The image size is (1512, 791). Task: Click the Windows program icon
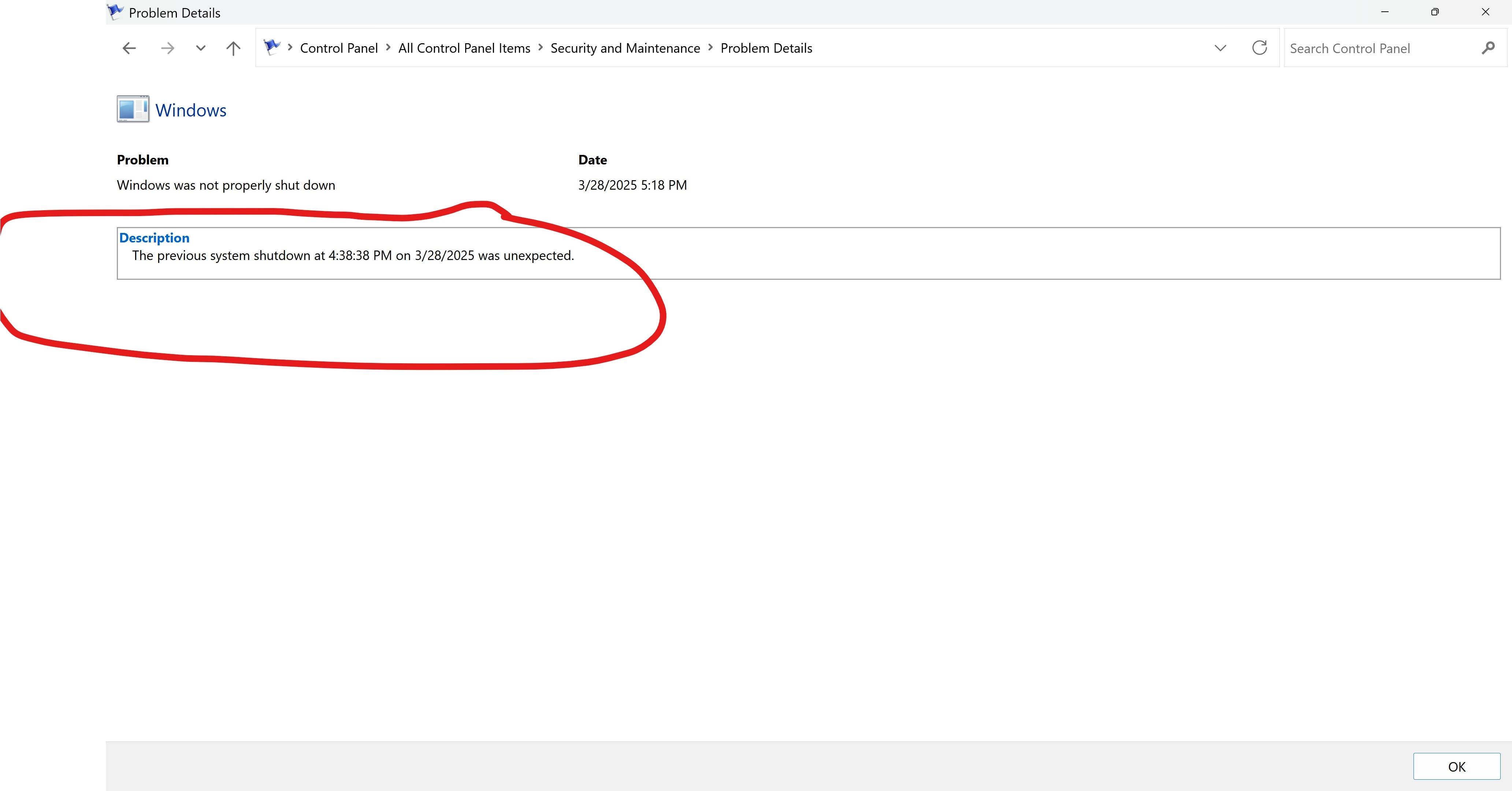click(133, 108)
